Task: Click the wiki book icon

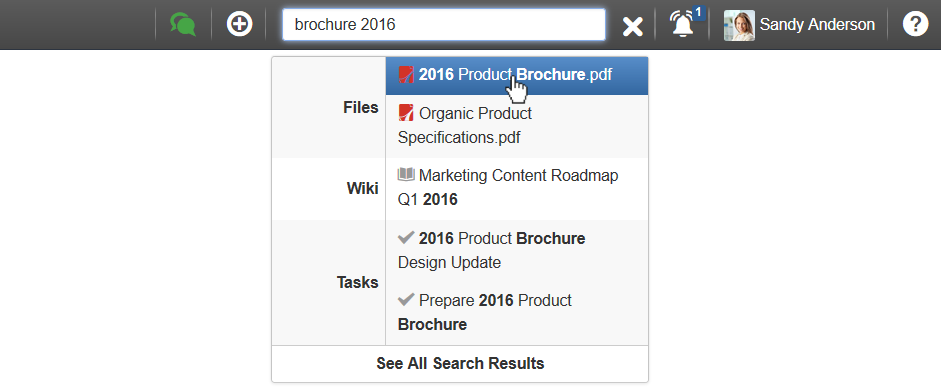Action: (406, 175)
